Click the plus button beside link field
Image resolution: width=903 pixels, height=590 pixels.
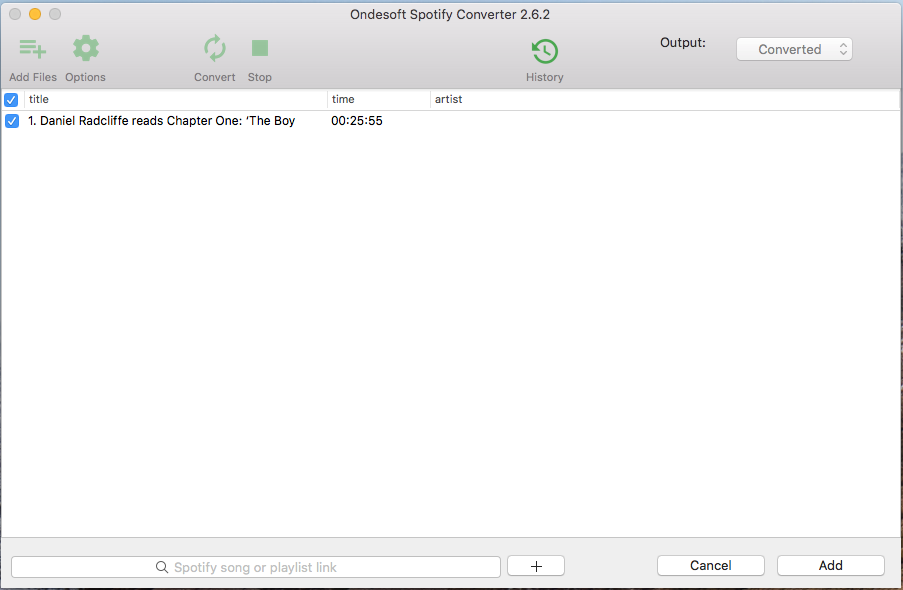click(536, 566)
